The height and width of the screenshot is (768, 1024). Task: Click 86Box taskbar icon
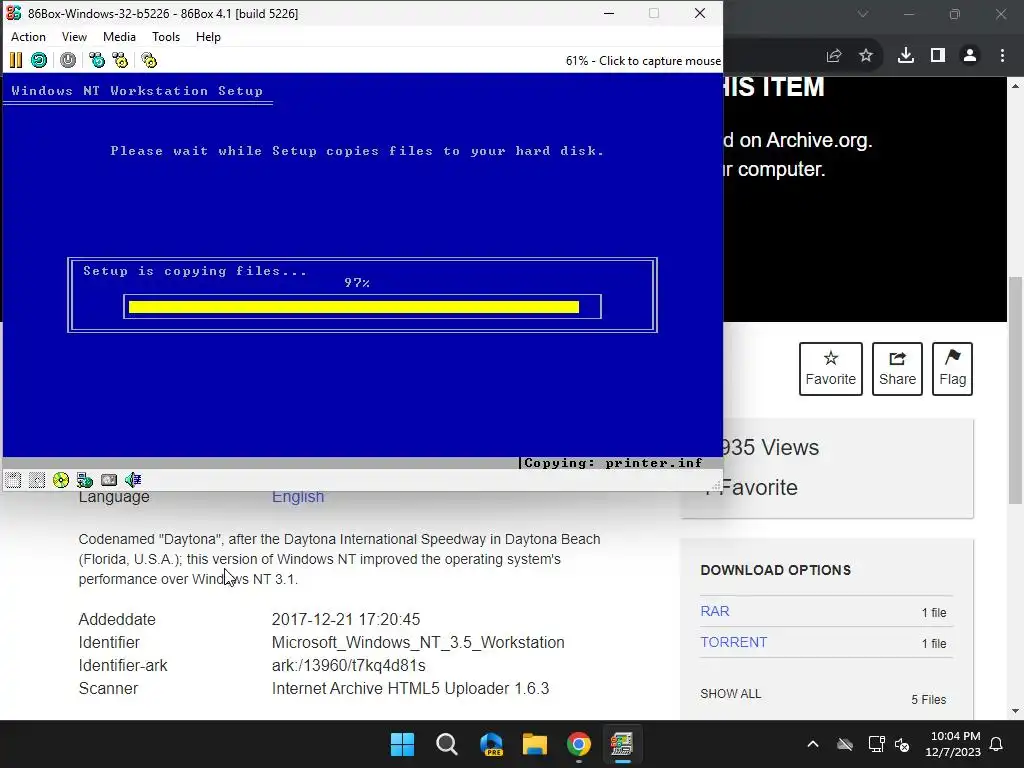[x=622, y=744]
